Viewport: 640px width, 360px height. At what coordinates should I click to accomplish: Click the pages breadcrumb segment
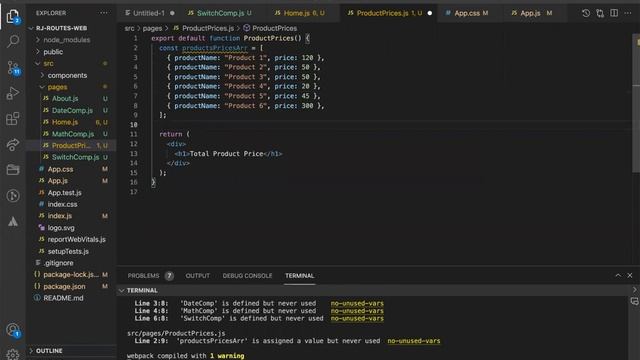coord(152,28)
